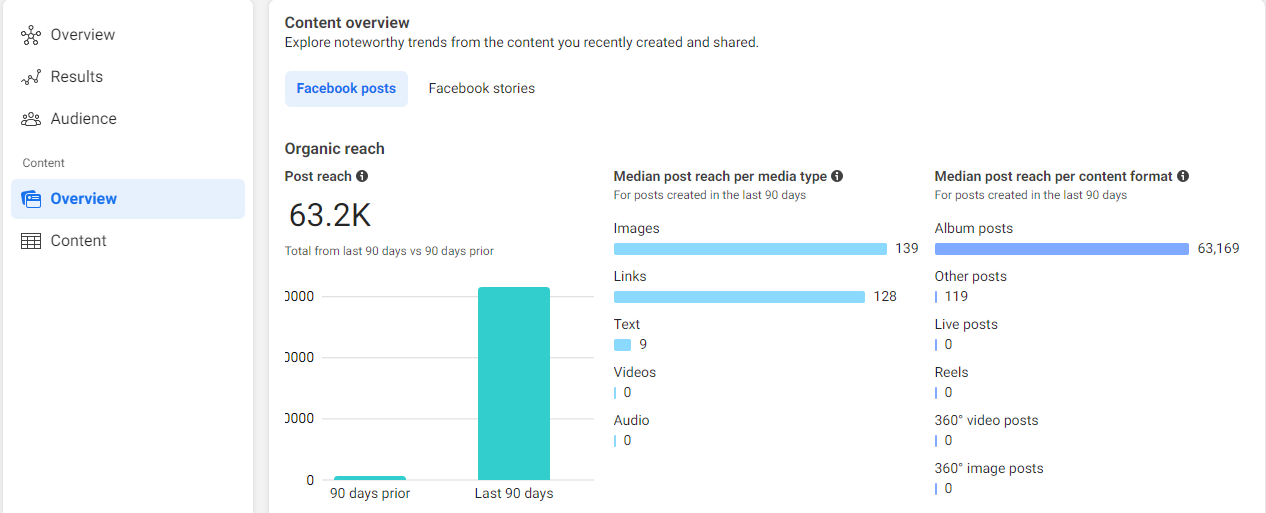Click the Album posts reach bar
1266x513 pixels.
tap(1061, 249)
